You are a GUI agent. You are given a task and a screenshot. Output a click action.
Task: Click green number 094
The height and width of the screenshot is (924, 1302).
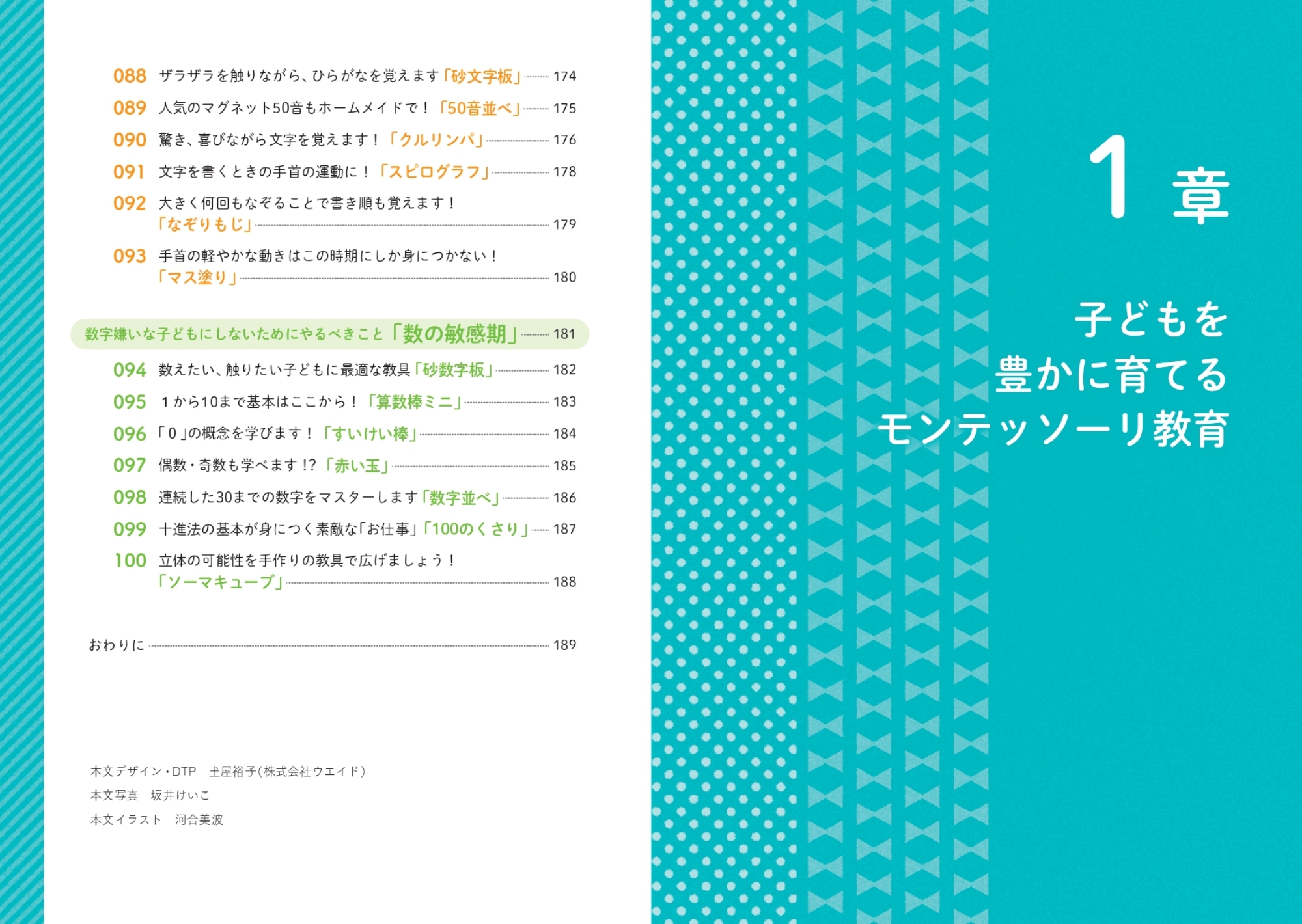coord(130,370)
